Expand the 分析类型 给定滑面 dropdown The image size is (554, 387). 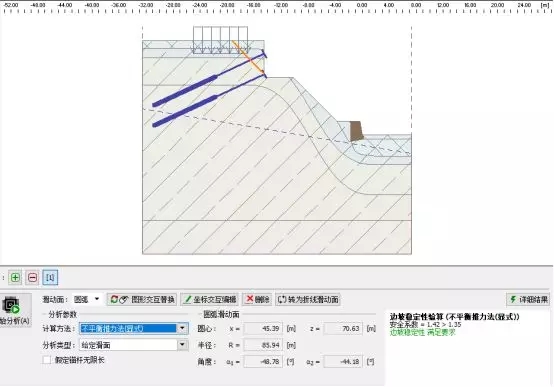pyautogui.click(x=134, y=345)
